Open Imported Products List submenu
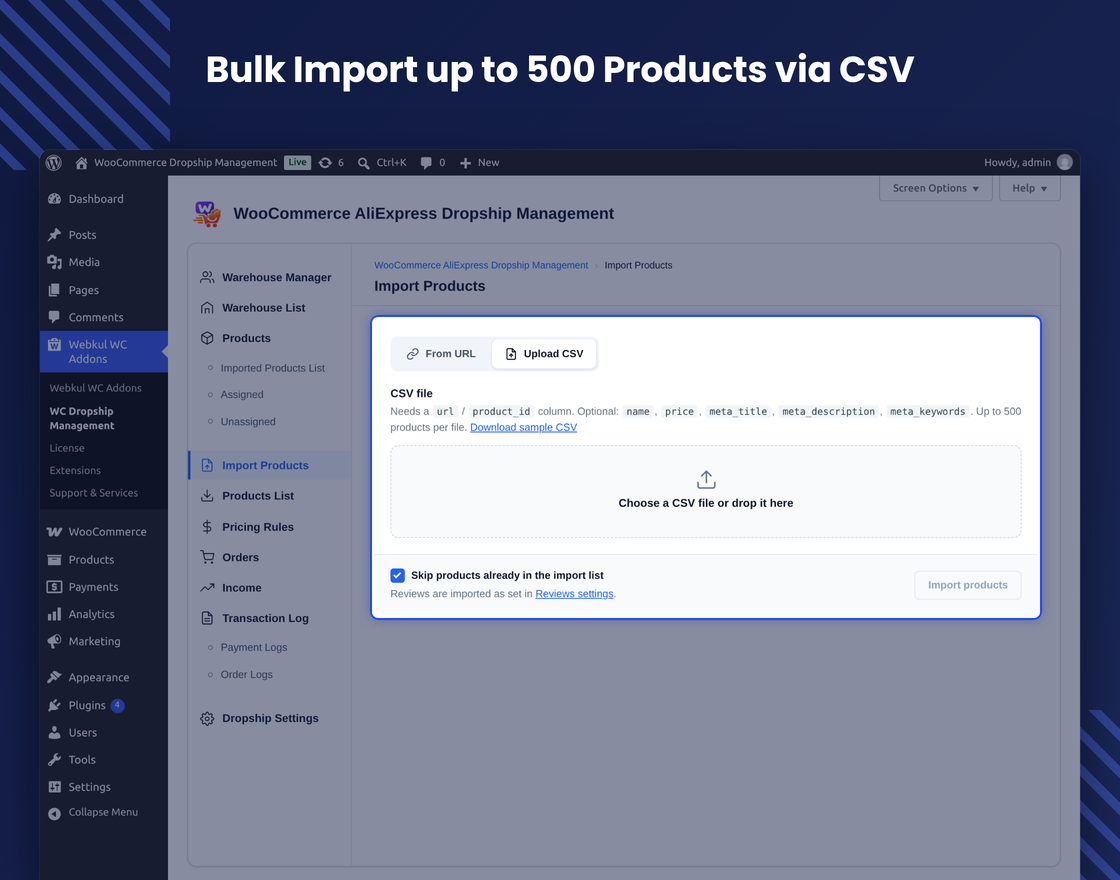This screenshot has width=1120, height=880. pyautogui.click(x=272, y=368)
